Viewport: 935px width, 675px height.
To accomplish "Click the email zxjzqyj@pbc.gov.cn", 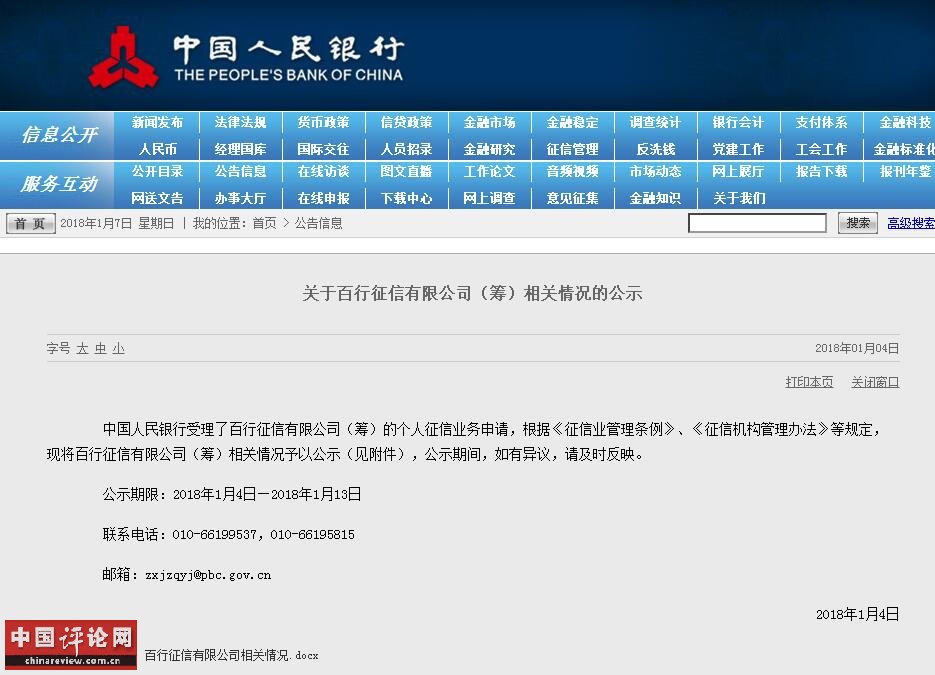I will [x=208, y=575].
